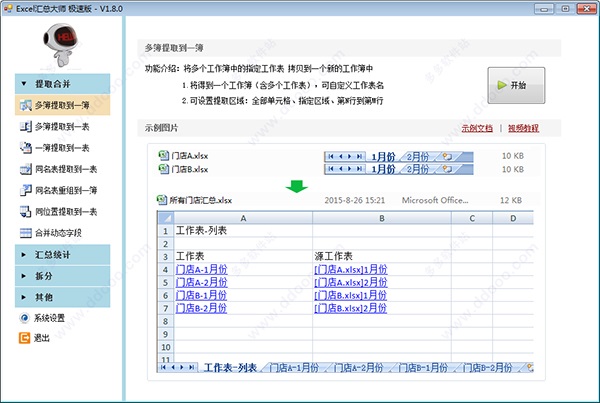600x403 pixels.
Task: Click the file icon of 所有门店汇总.xlsx
Action: (161, 200)
